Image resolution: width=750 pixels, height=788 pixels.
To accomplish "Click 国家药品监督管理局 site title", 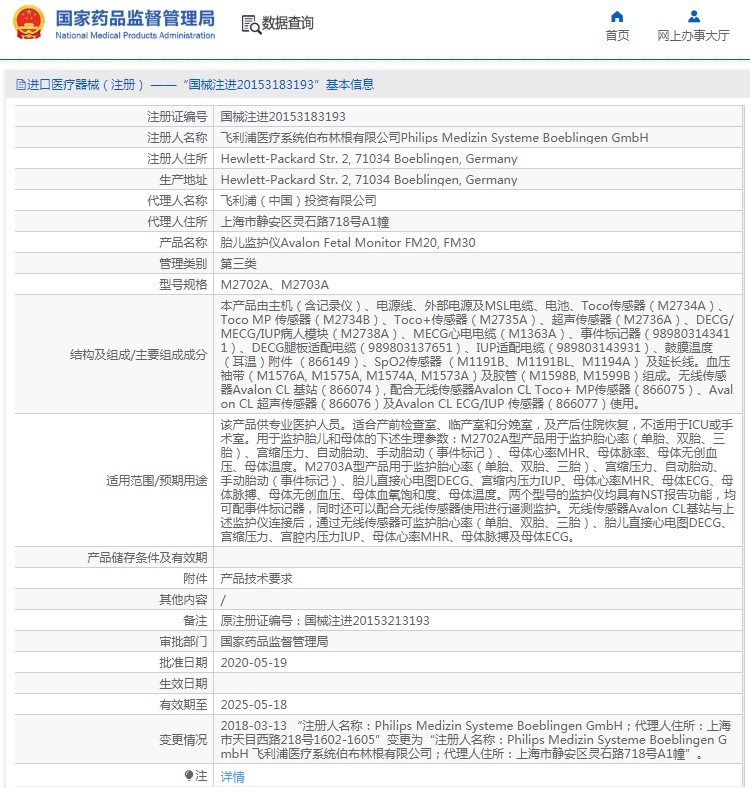I will (135, 19).
